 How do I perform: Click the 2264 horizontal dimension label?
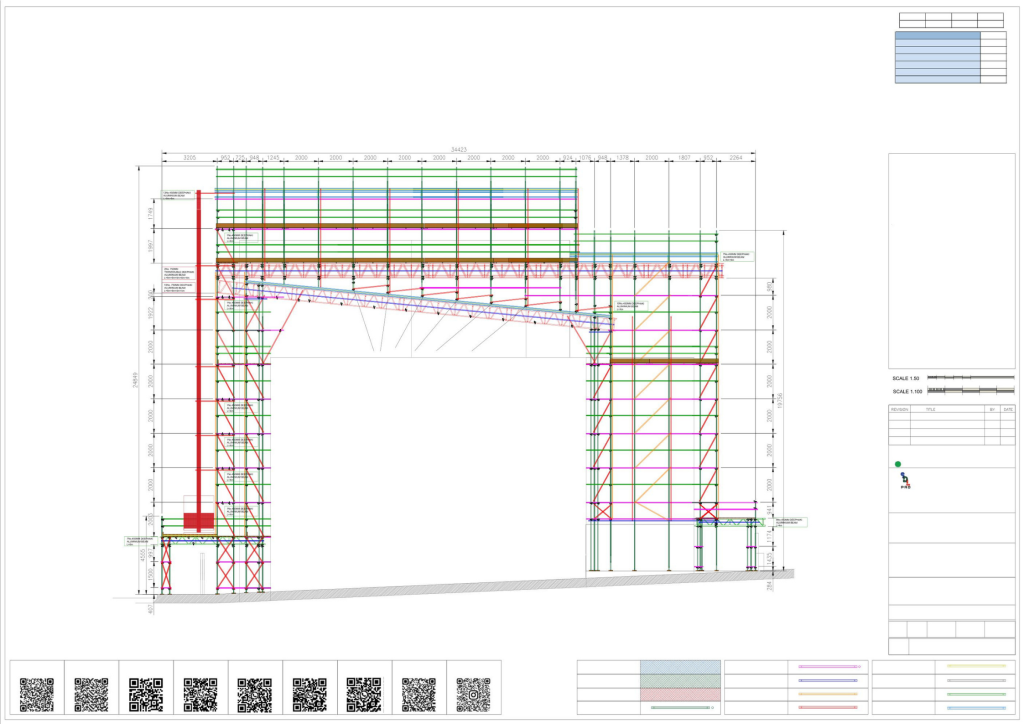[x=736, y=158]
